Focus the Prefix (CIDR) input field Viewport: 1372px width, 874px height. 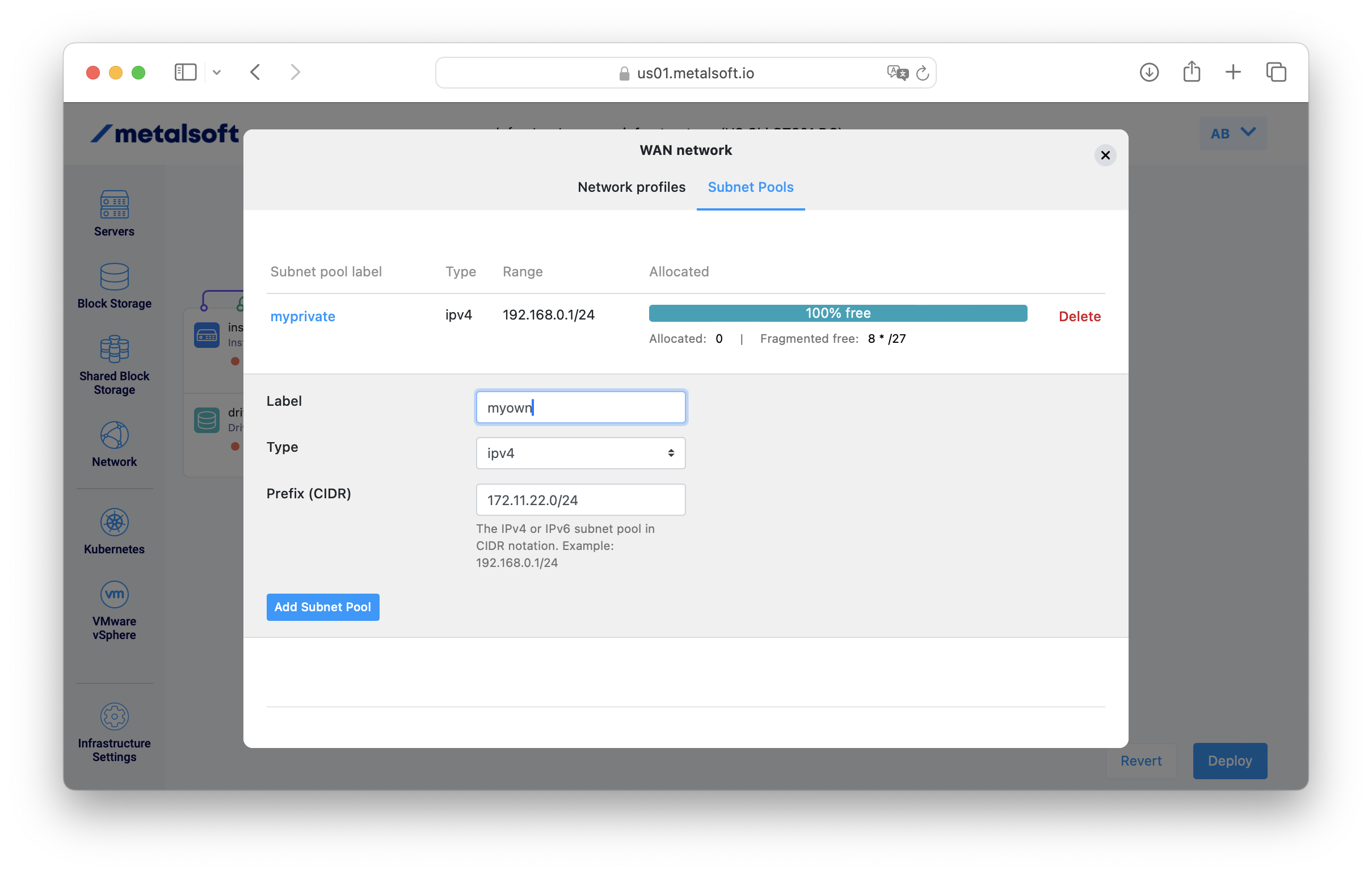click(580, 499)
